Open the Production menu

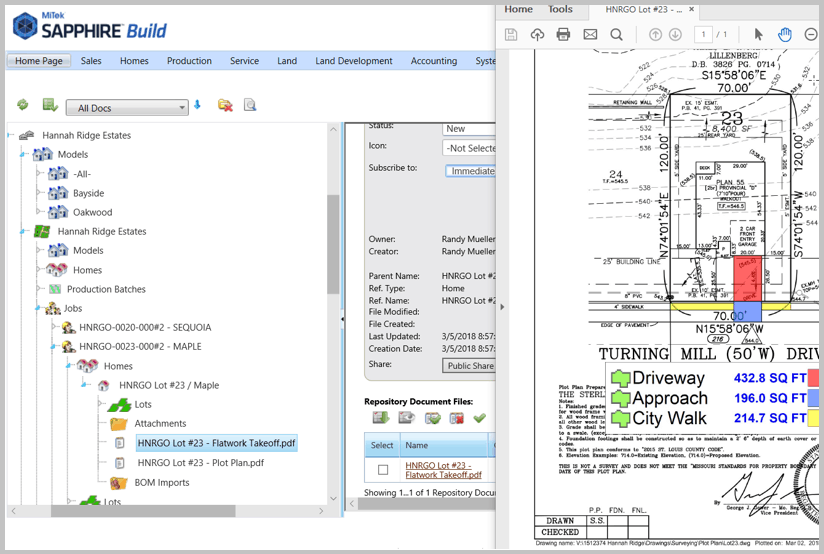tap(189, 61)
